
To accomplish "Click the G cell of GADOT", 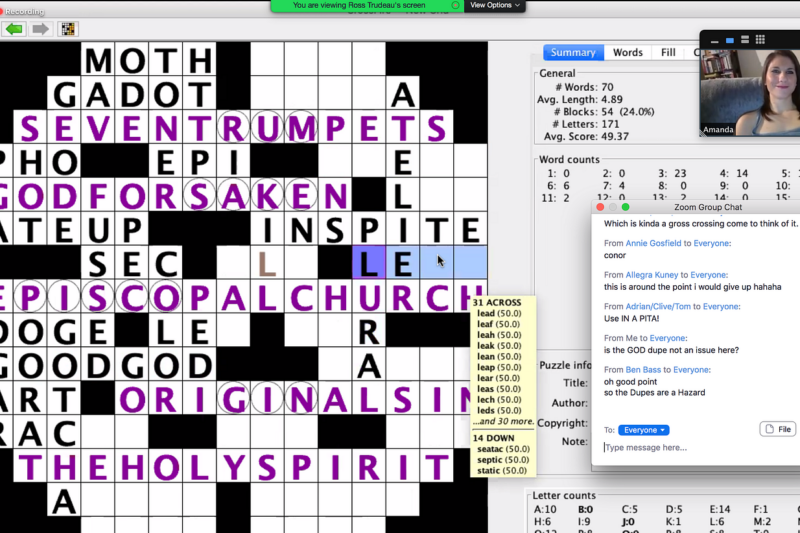I will 64,93.
